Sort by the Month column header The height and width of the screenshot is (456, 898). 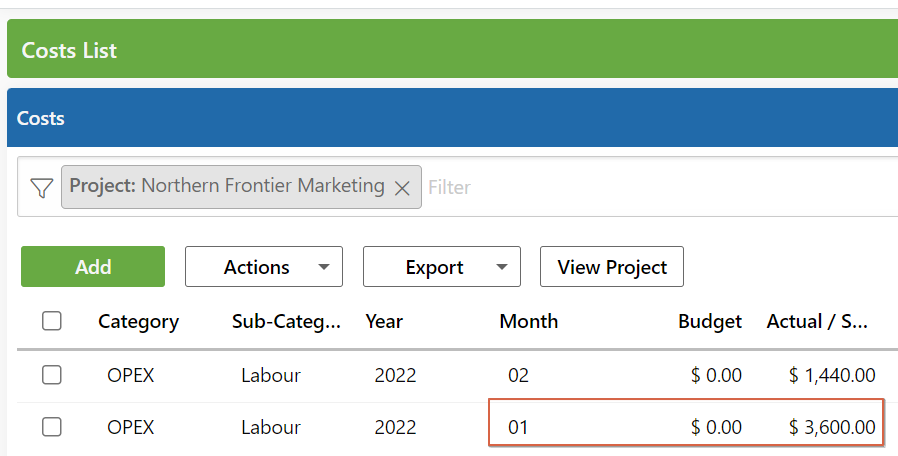[x=529, y=321]
